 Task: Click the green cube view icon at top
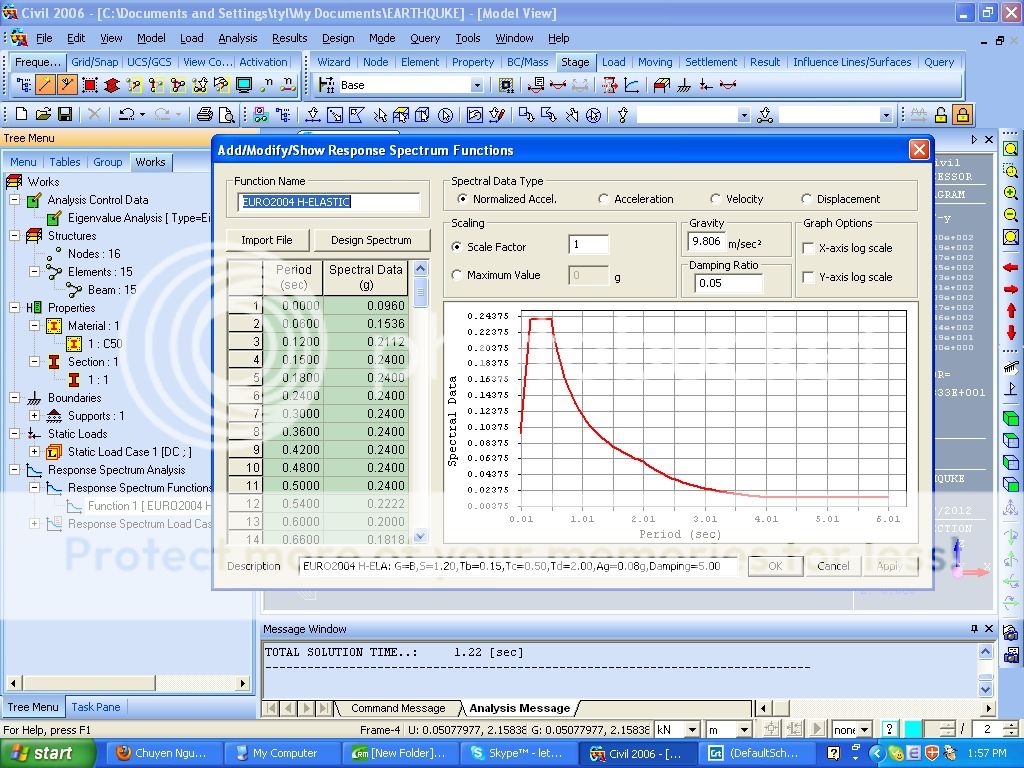[1010, 418]
